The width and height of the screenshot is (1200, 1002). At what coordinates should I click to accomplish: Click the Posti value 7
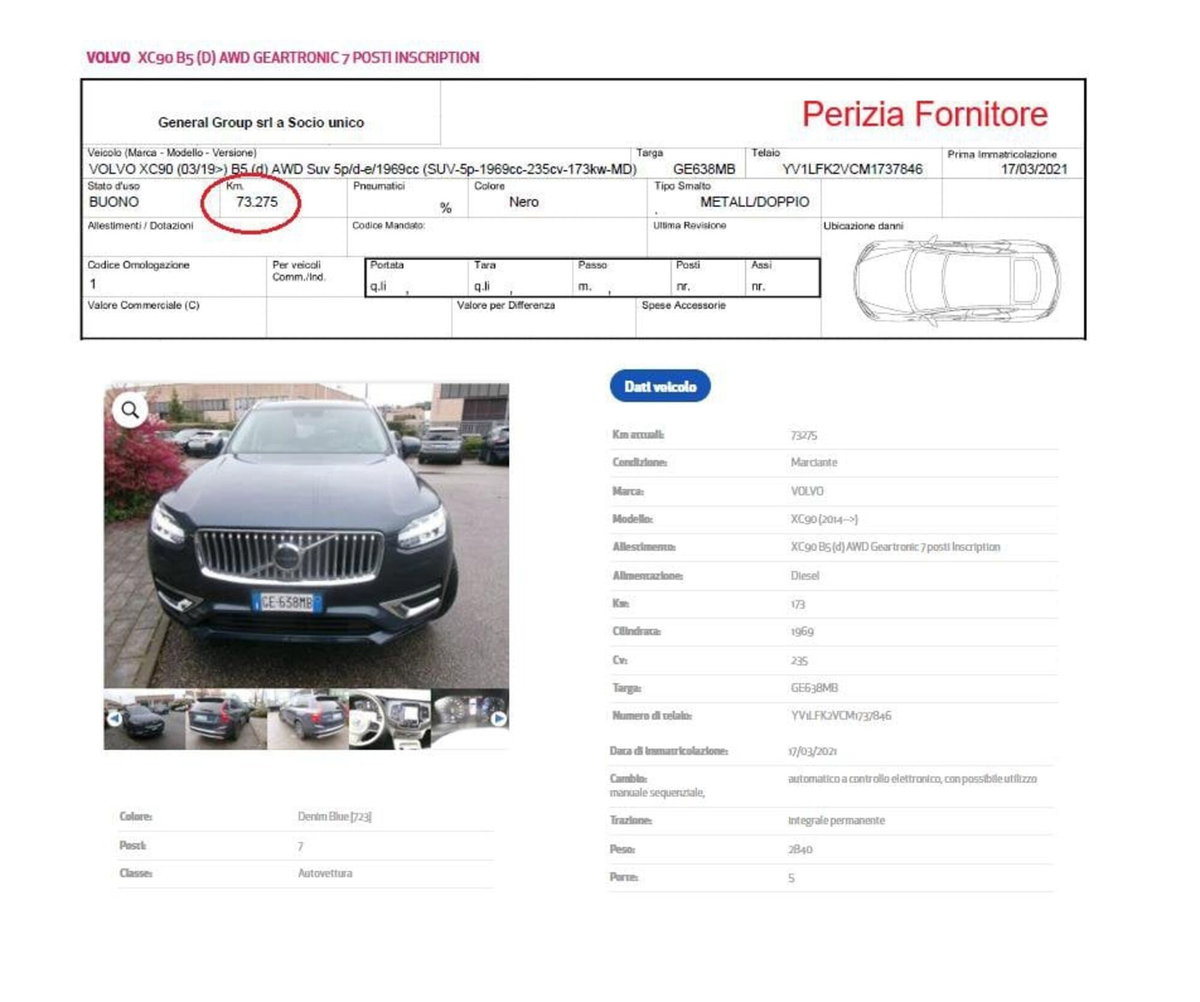[300, 846]
